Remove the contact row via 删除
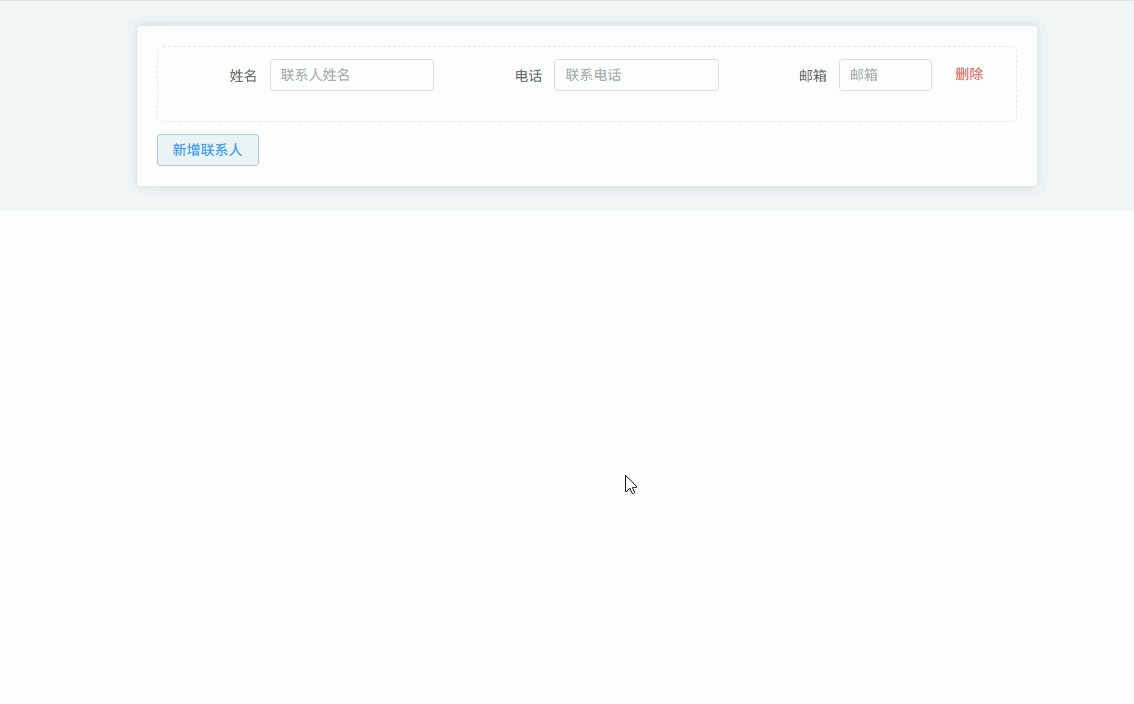 click(968, 74)
